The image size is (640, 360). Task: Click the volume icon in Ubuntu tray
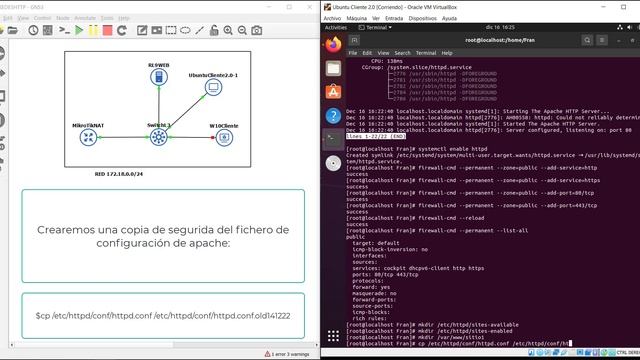(x=629, y=27)
